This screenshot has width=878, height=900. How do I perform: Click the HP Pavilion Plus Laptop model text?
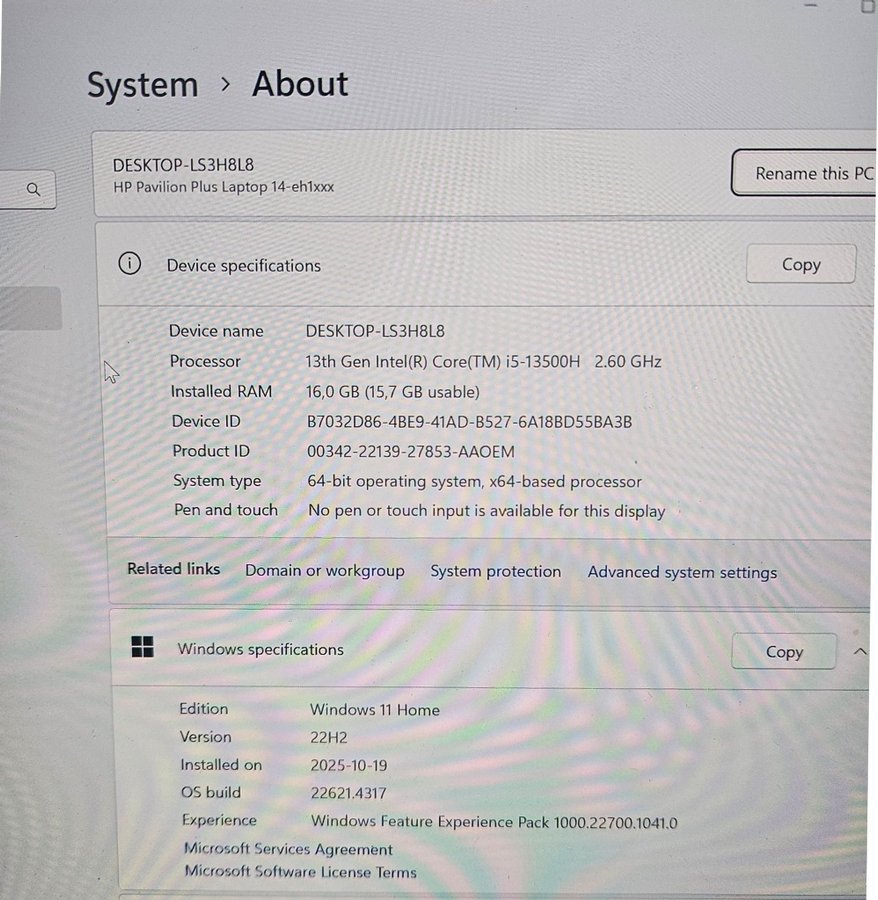tap(223, 187)
